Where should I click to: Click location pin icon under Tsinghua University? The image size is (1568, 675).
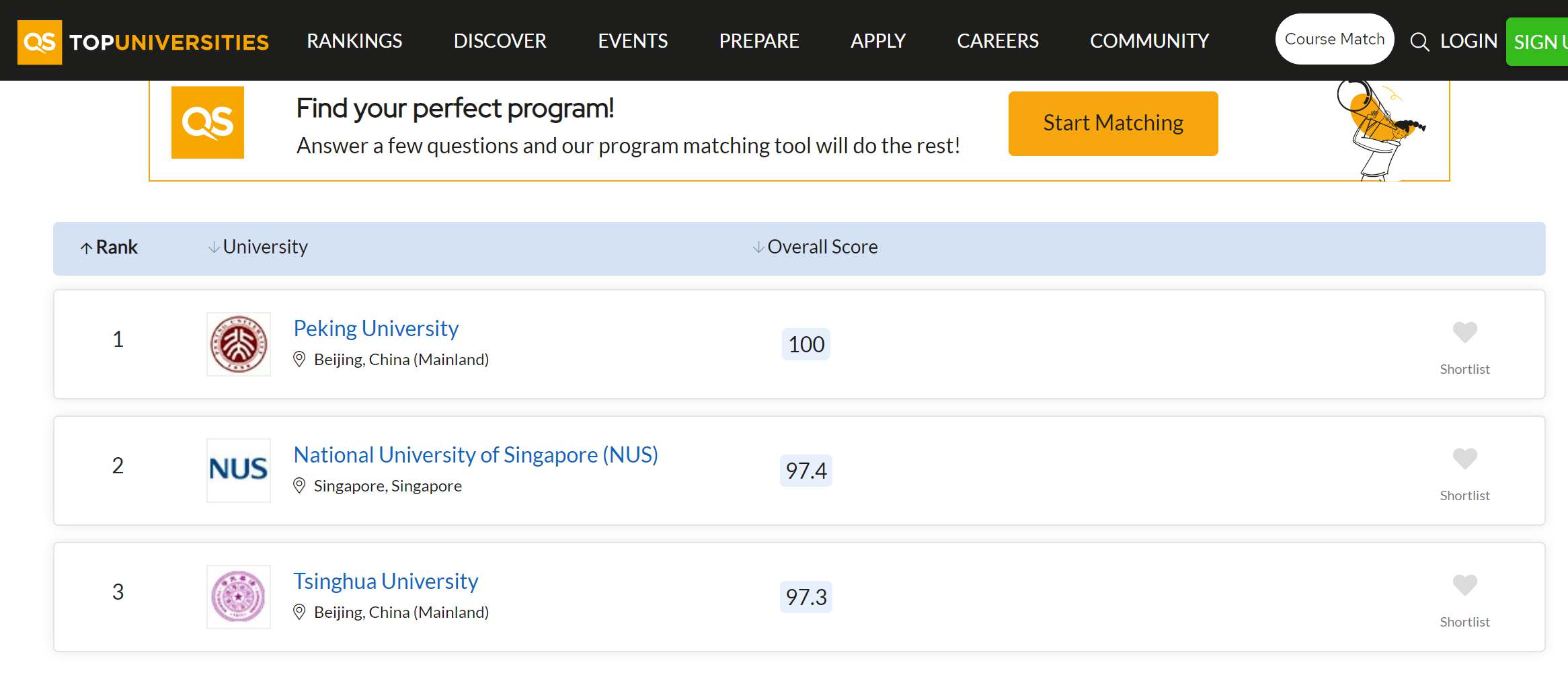(x=299, y=612)
